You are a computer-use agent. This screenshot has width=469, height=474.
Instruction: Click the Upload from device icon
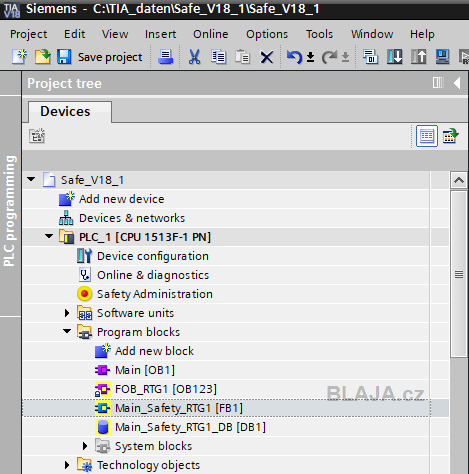pyautogui.click(x=419, y=57)
